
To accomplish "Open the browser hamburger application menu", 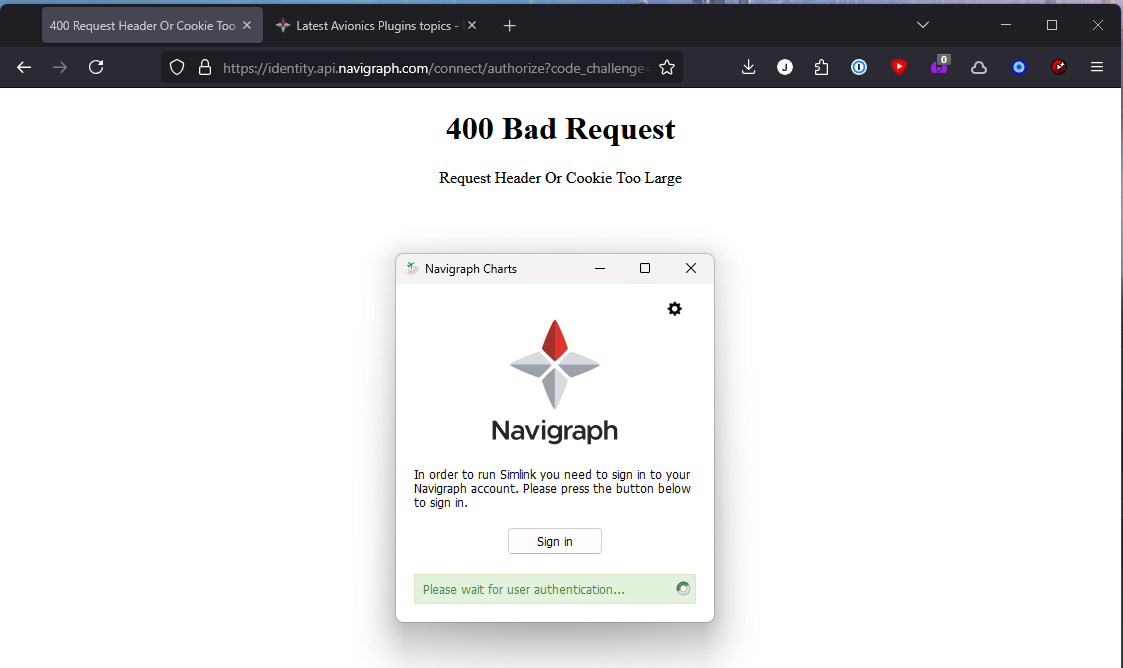I will click(x=1097, y=67).
